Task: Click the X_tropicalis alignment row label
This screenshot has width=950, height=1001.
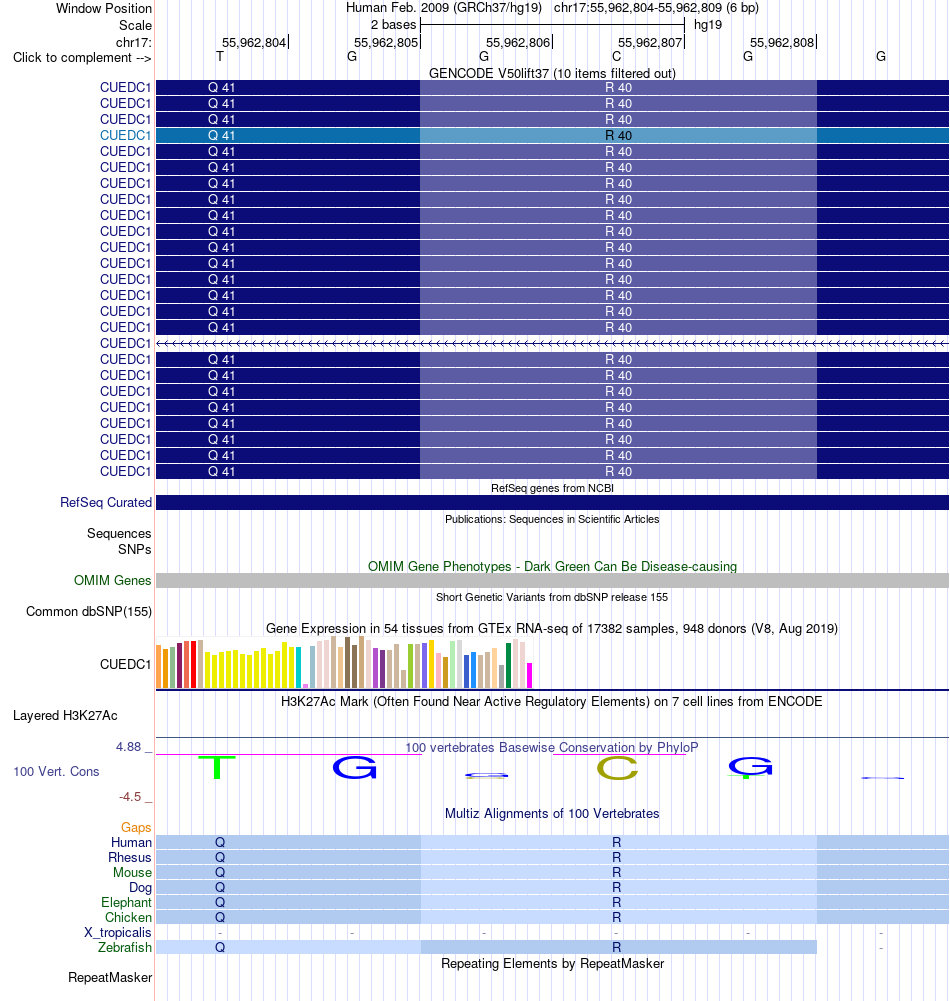Action: (118, 932)
